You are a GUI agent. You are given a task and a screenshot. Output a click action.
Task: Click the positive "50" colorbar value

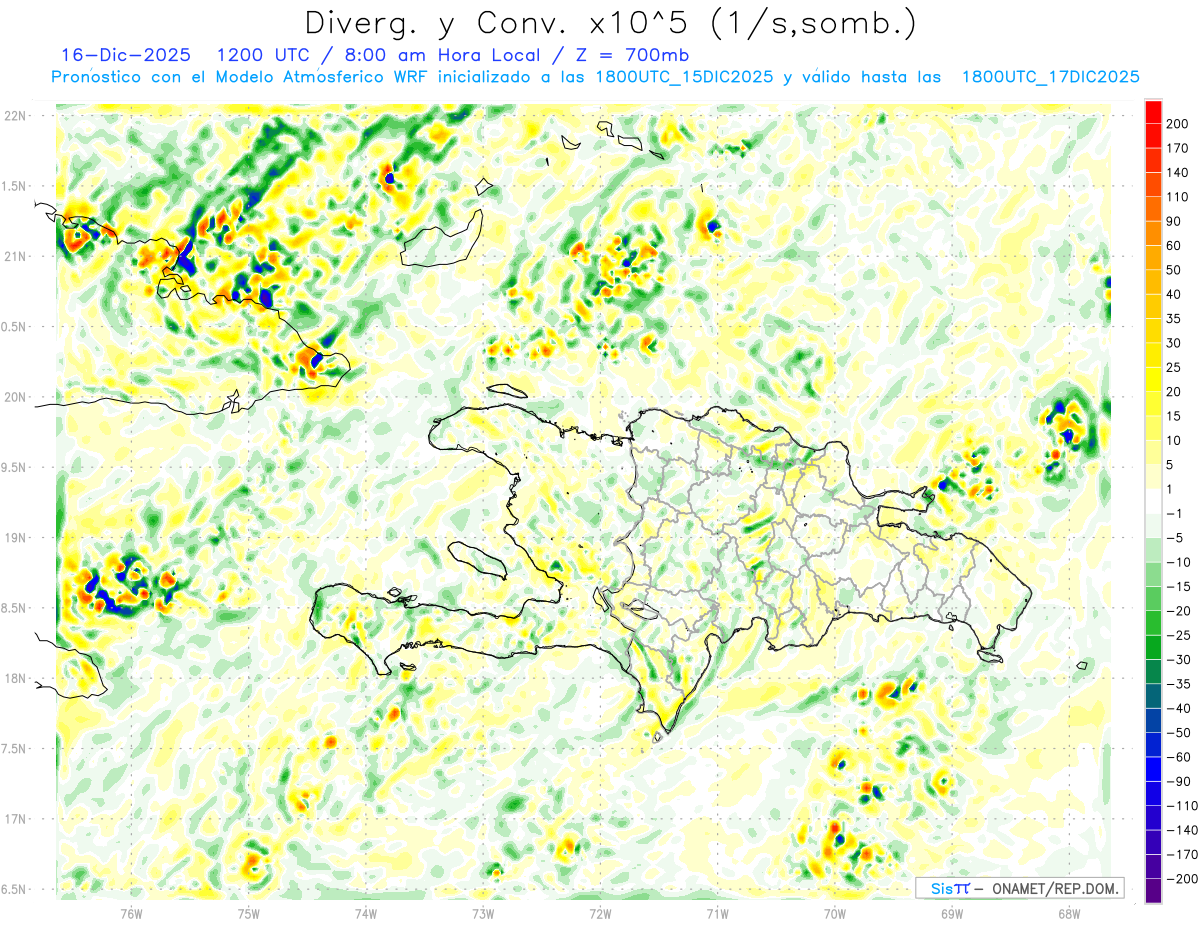(1175, 270)
